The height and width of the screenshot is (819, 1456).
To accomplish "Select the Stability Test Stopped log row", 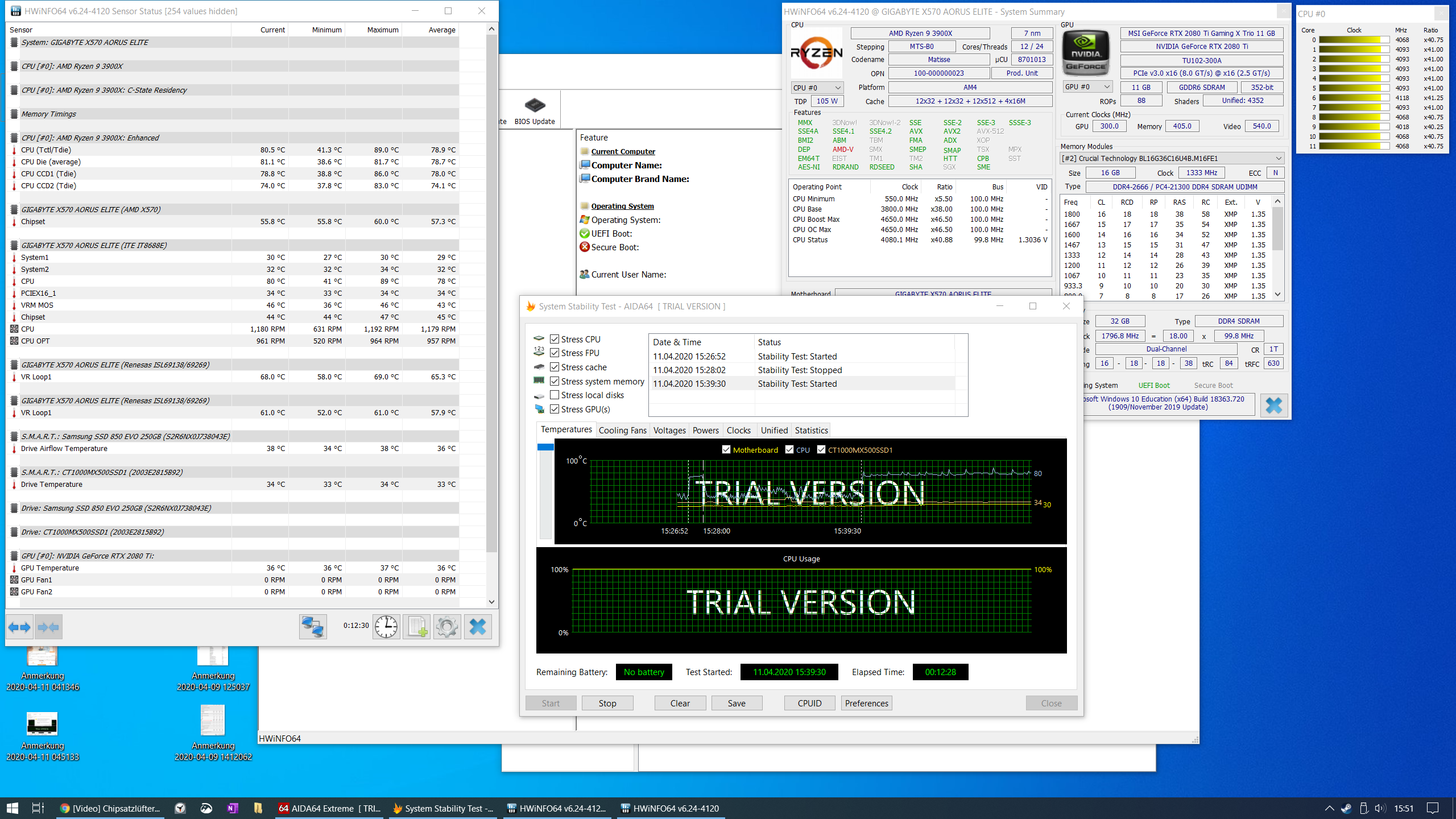I will point(803,370).
